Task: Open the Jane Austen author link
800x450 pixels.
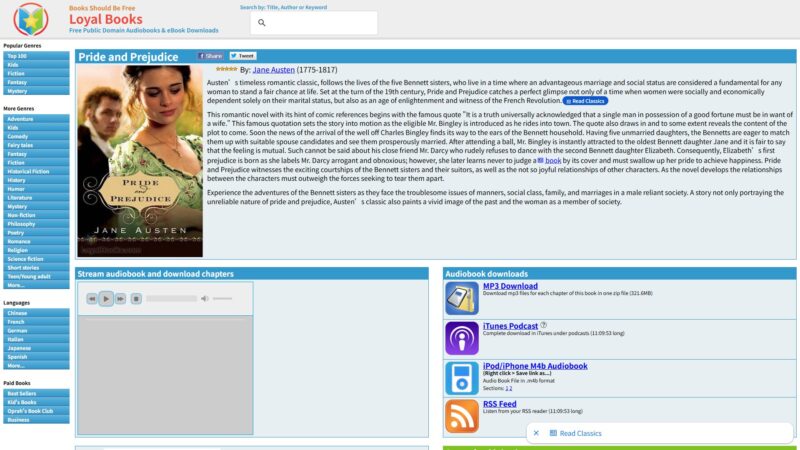Action: (273, 70)
